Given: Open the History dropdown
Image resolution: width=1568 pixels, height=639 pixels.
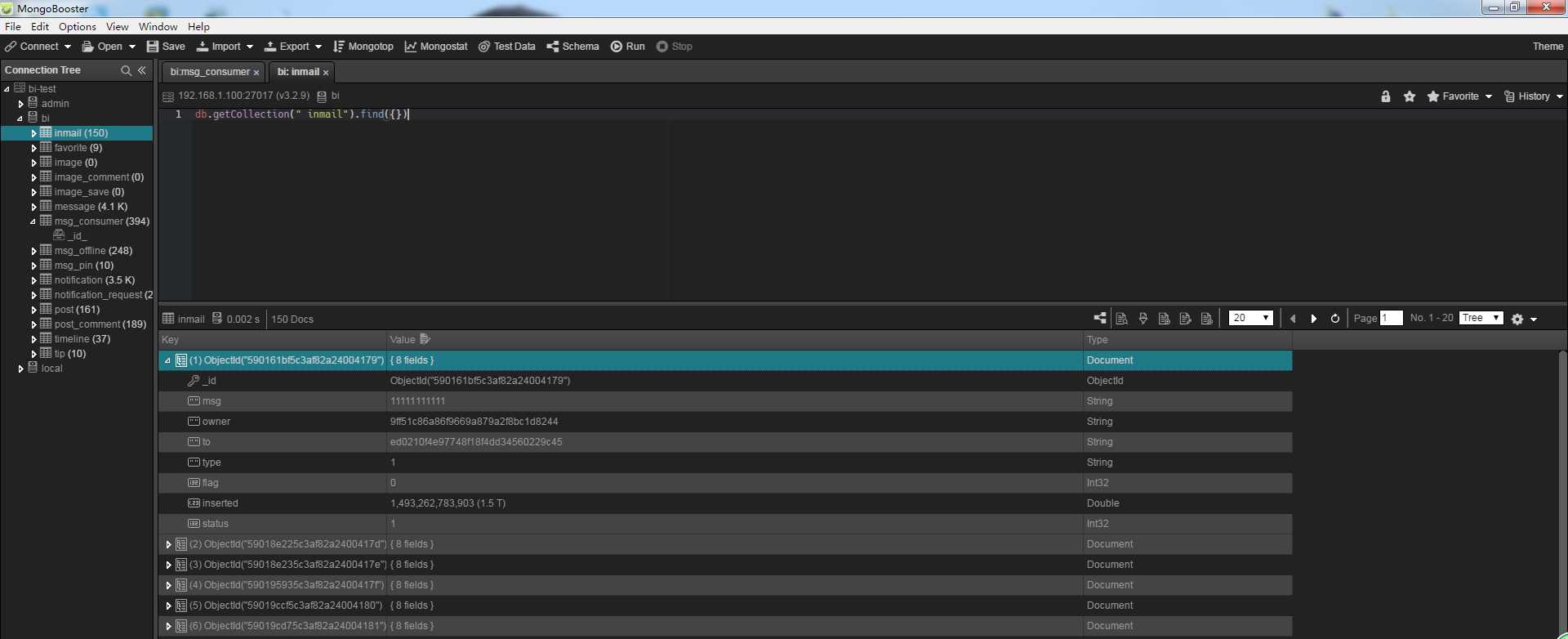Looking at the screenshot, I should [x=1534, y=96].
